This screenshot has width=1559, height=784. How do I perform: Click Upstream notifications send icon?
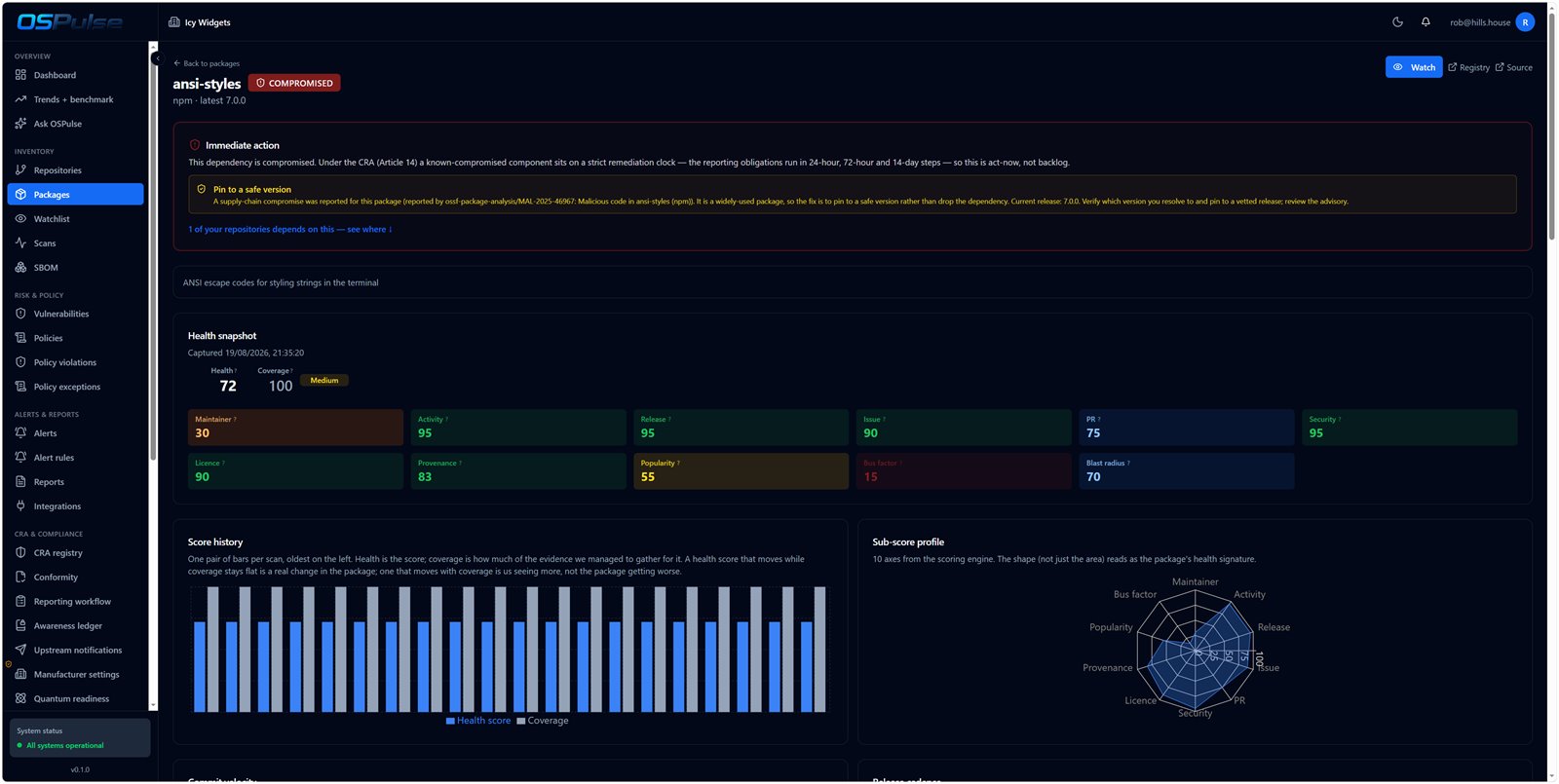point(20,651)
